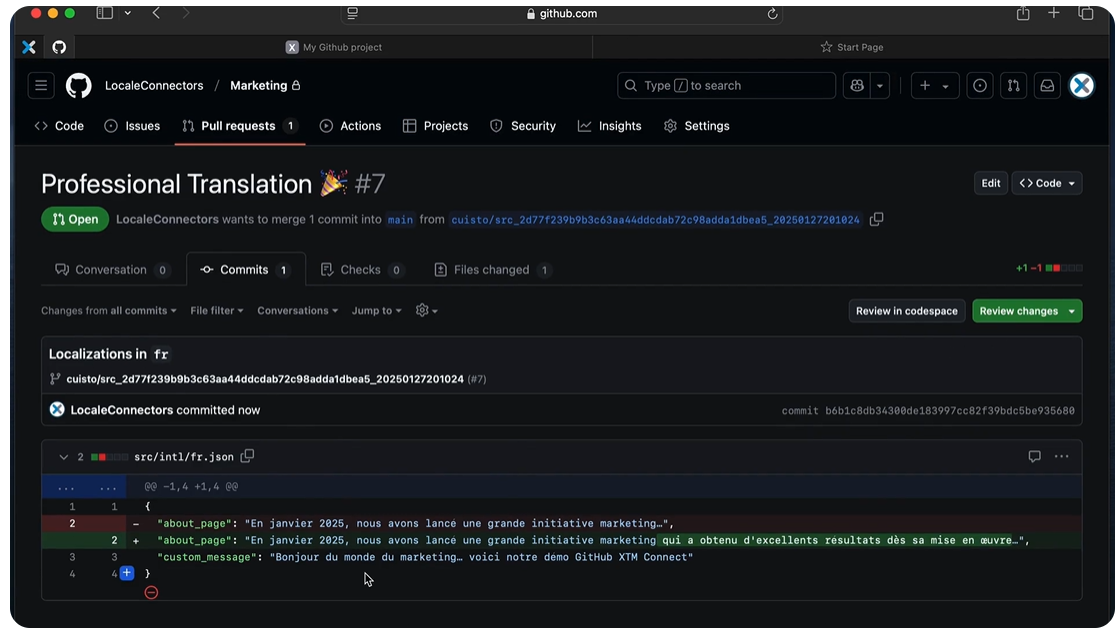1120x632 pixels.
Task: Go to the LocaleConnectors owner page
Action: click(154, 86)
